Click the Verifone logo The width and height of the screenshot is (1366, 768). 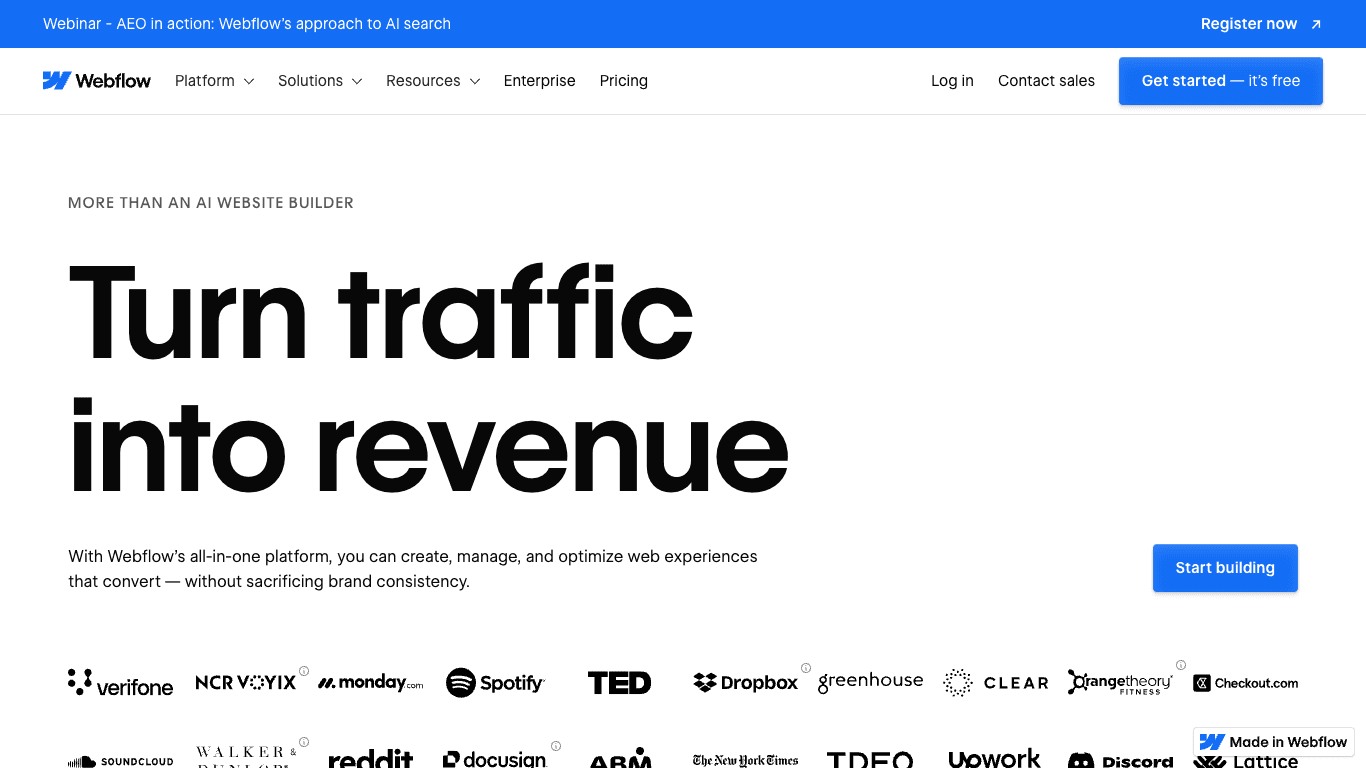click(x=120, y=682)
